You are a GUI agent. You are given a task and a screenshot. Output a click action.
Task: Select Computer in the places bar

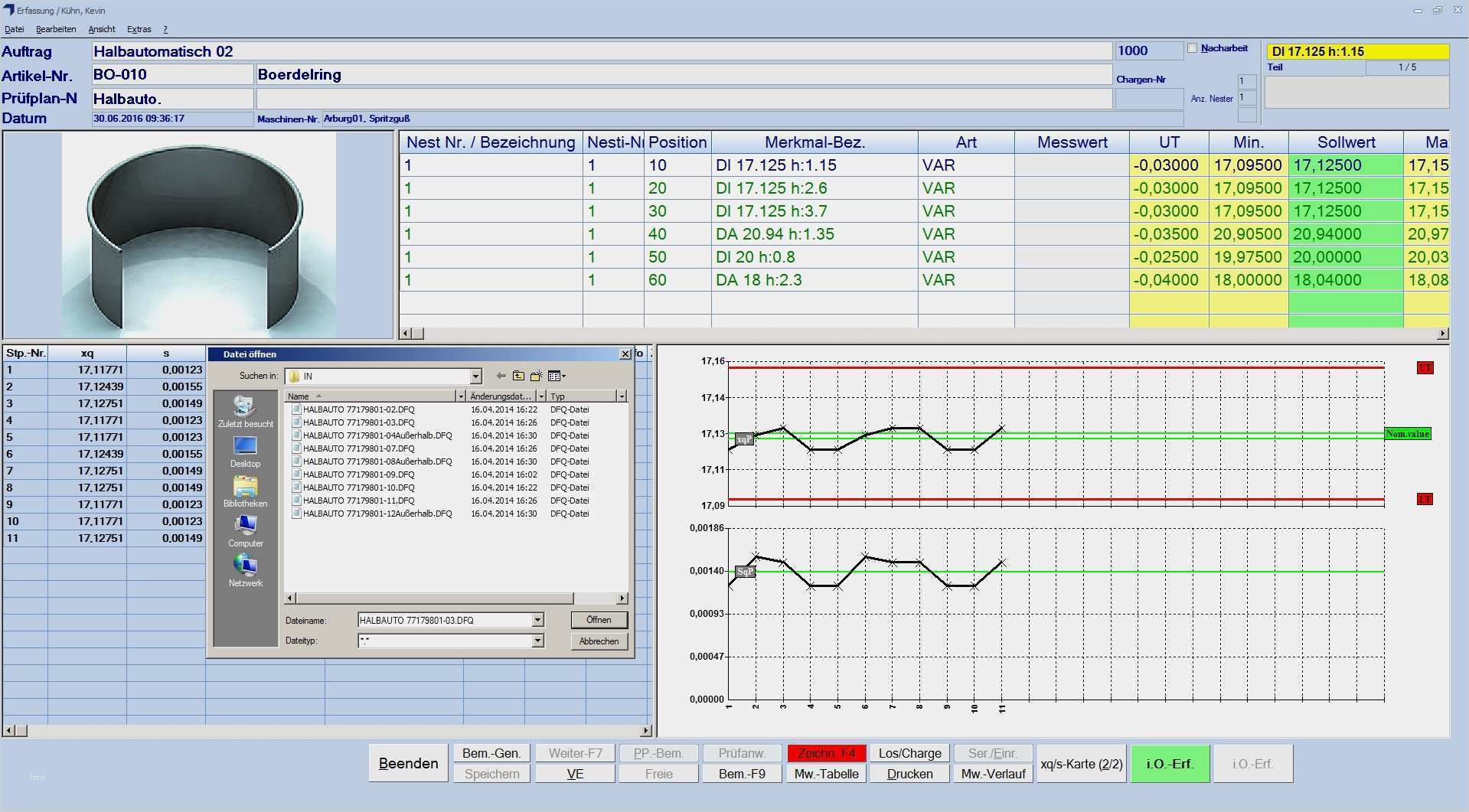(x=245, y=531)
